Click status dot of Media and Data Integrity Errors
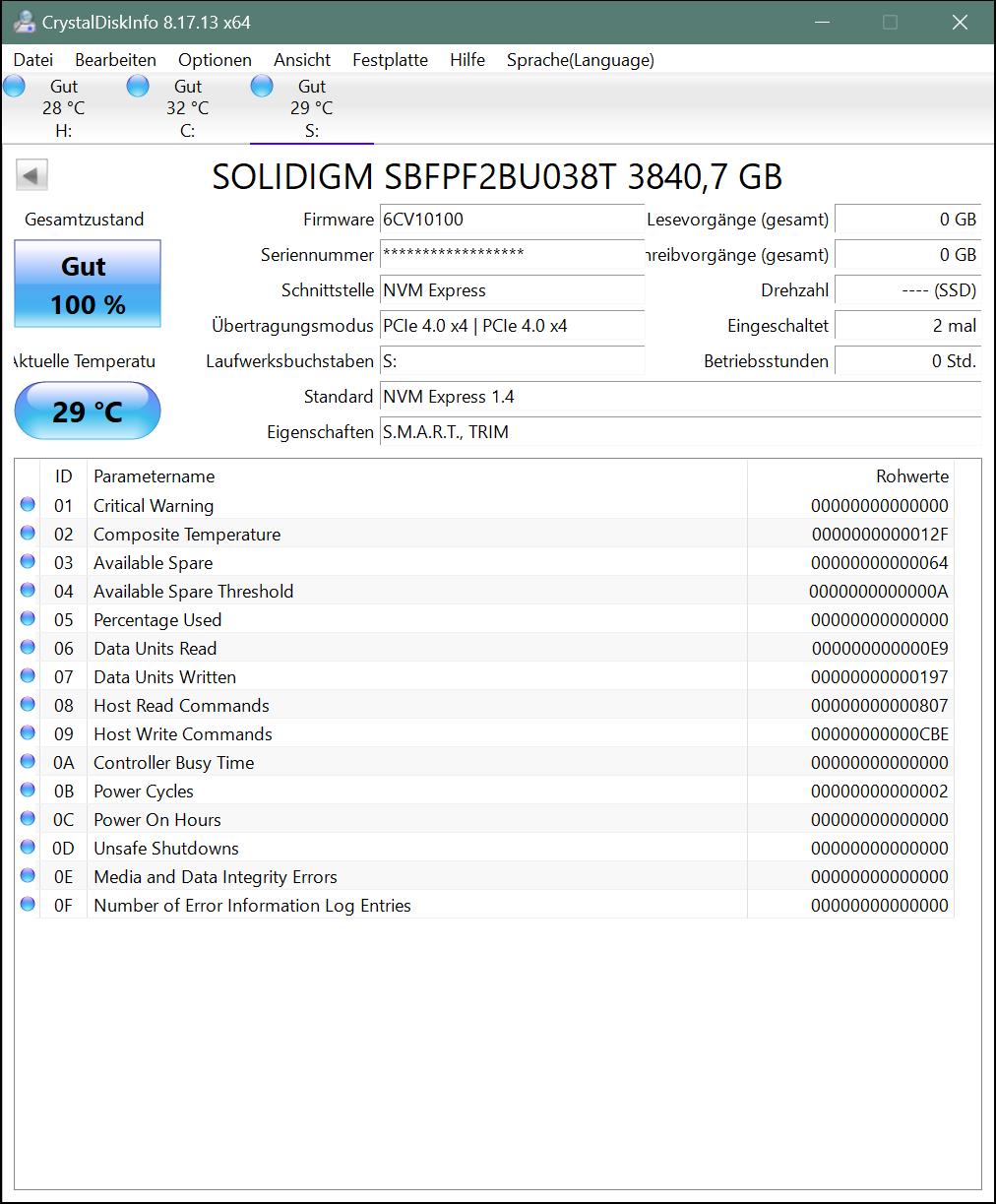The image size is (996, 1204). [28, 876]
